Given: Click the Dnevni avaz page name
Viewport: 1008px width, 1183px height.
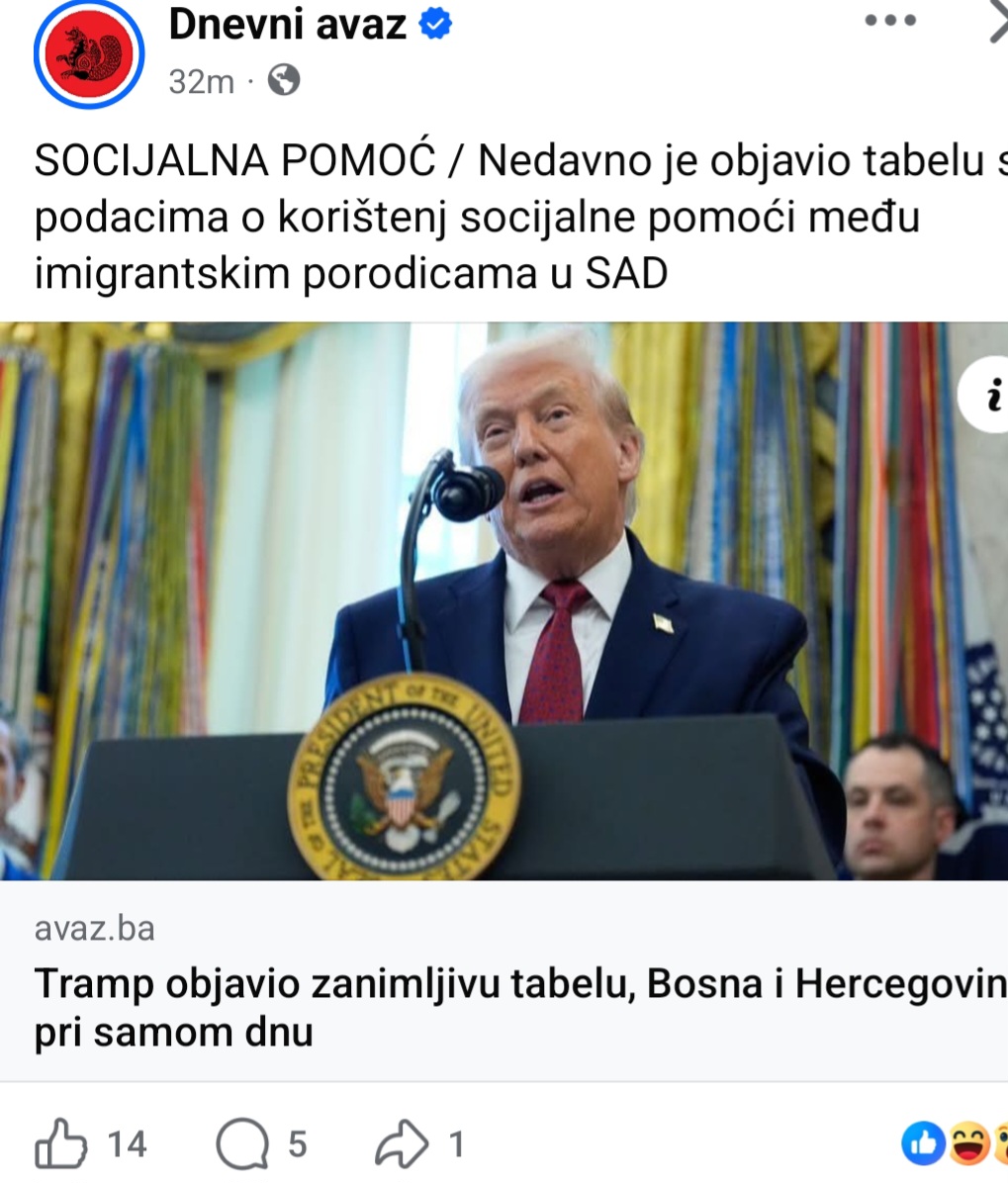Looking at the screenshot, I should pos(288,24).
